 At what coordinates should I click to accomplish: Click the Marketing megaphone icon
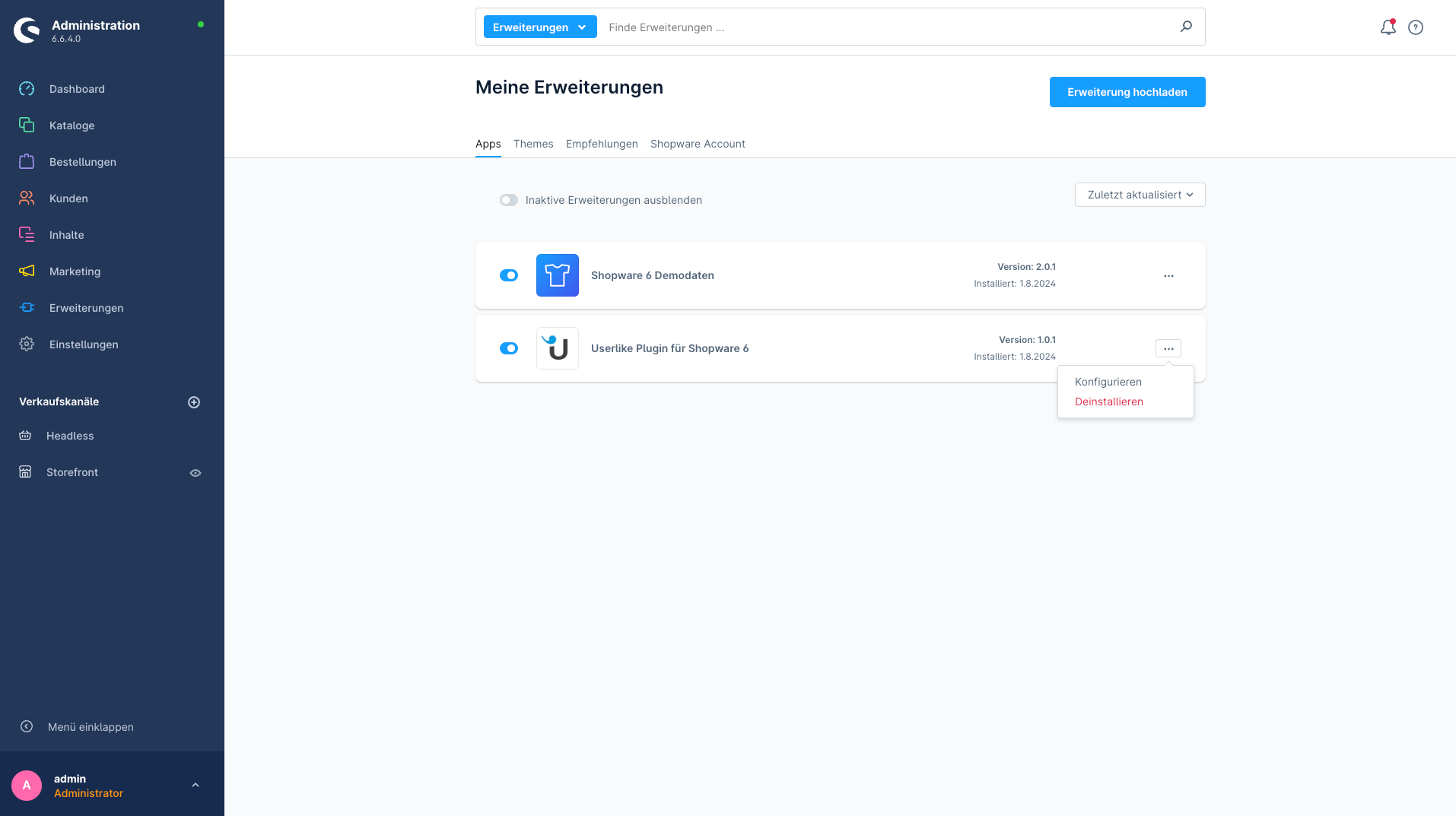click(27, 271)
